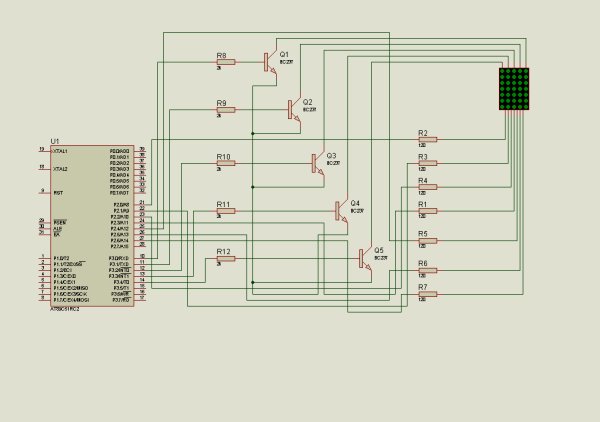Click the green LED dot matrix display

pos(514,89)
